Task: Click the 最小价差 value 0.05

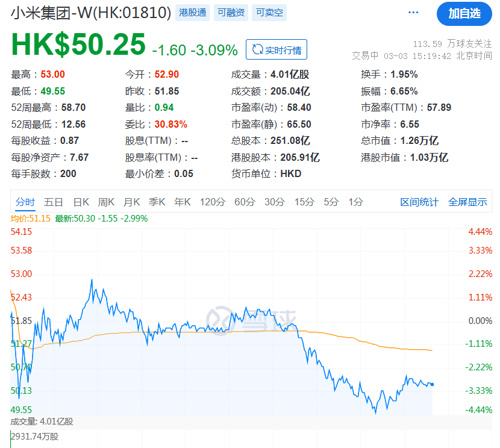Action: 184,174
